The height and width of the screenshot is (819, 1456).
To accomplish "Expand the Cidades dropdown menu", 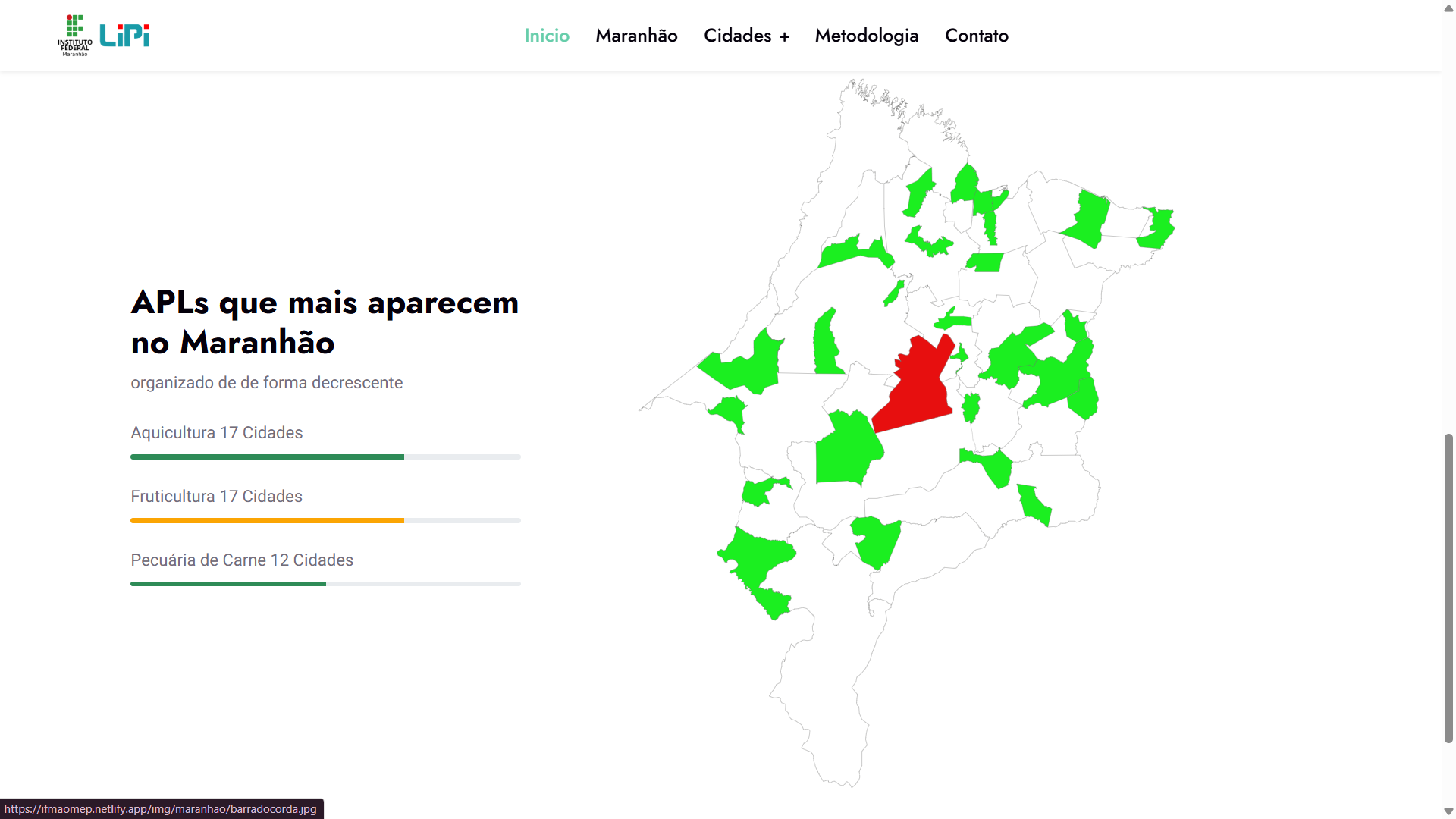I will point(737,36).
